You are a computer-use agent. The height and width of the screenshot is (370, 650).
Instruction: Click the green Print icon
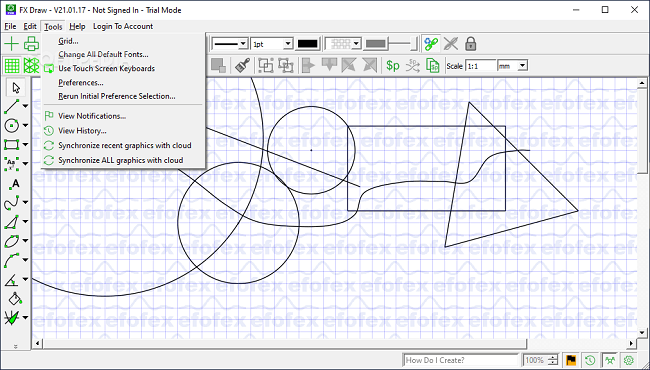click(x=31, y=44)
